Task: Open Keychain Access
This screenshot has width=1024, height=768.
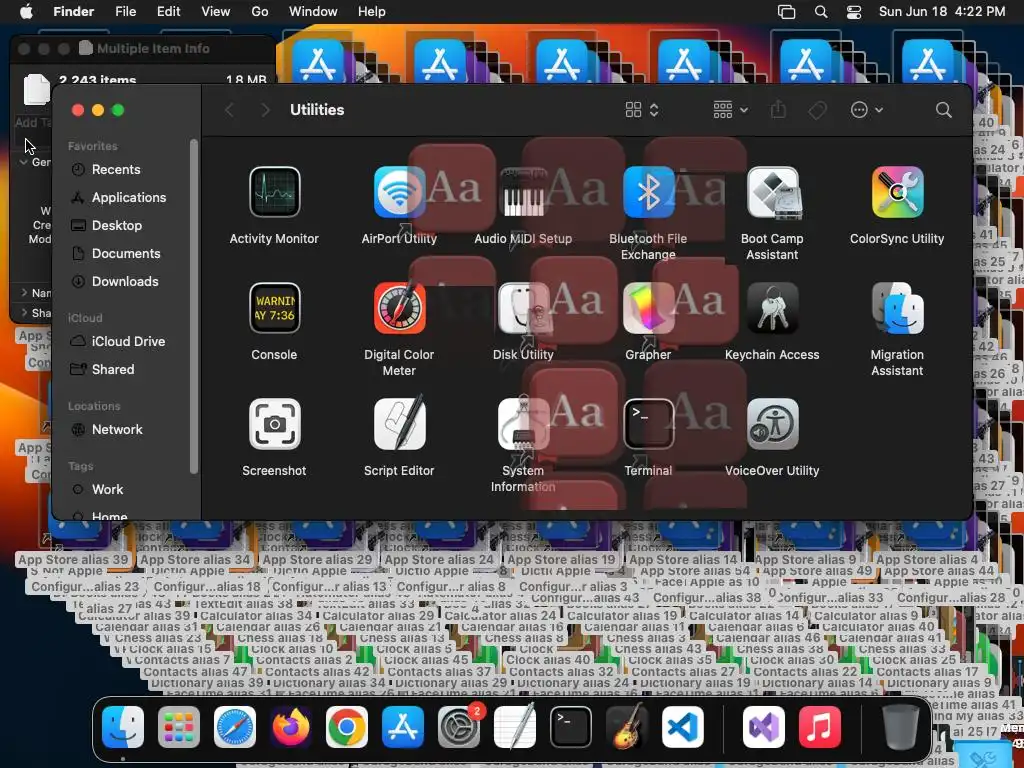Action: 773,308
